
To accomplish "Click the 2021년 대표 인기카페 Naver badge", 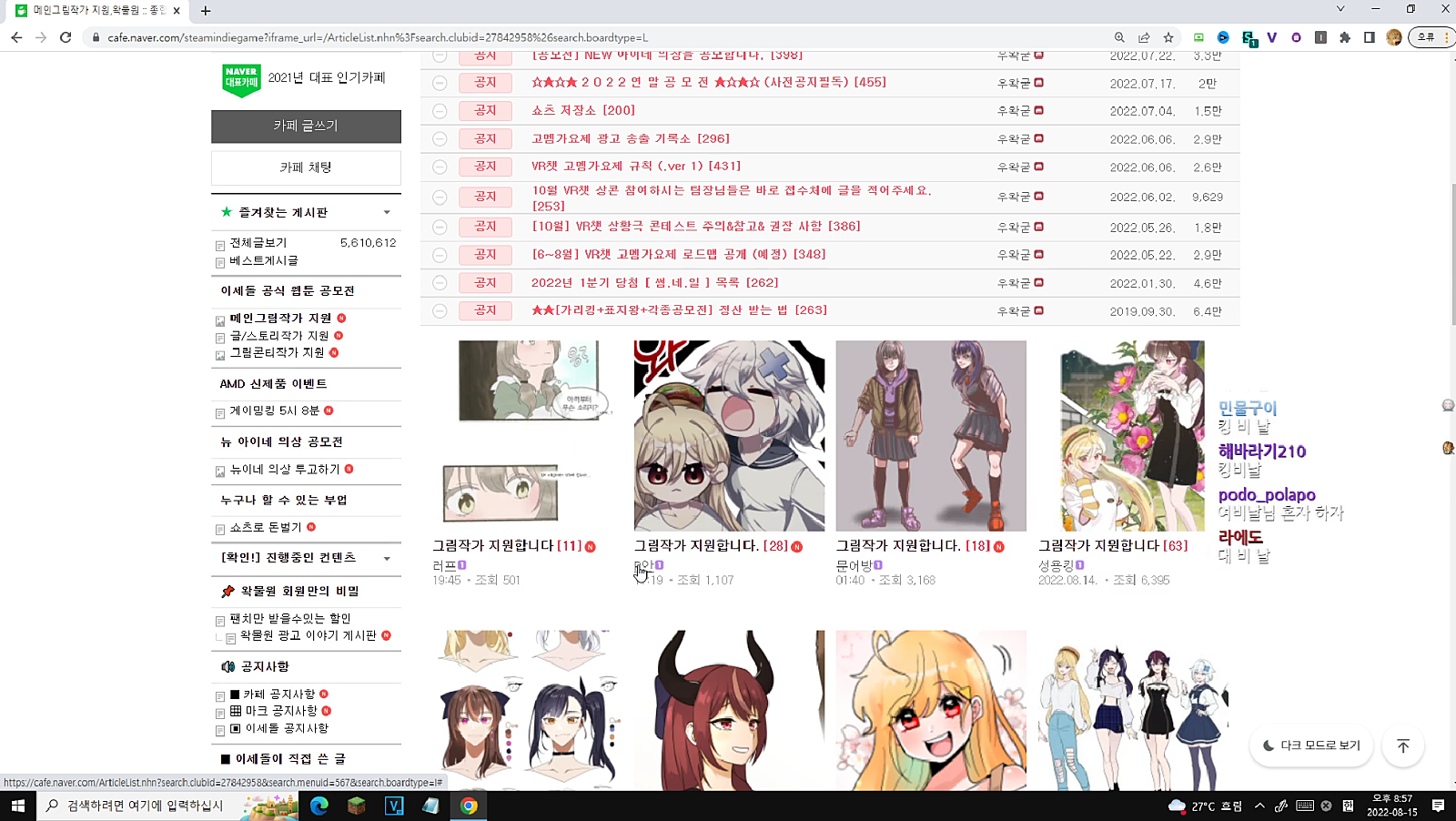I will coord(241,80).
